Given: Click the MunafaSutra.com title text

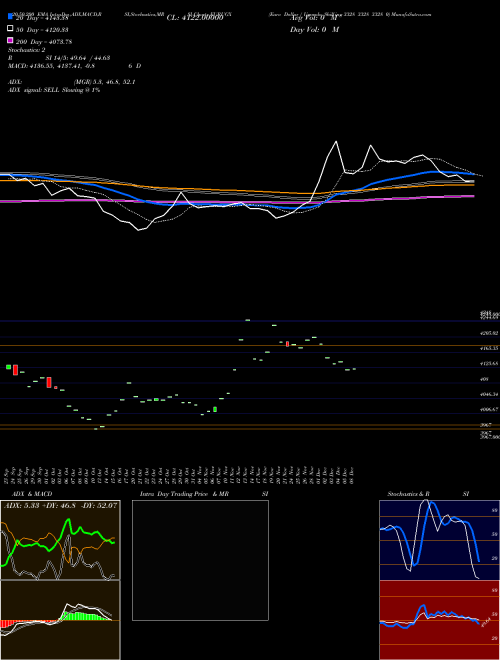Looking at the screenshot, I should coord(413,14).
